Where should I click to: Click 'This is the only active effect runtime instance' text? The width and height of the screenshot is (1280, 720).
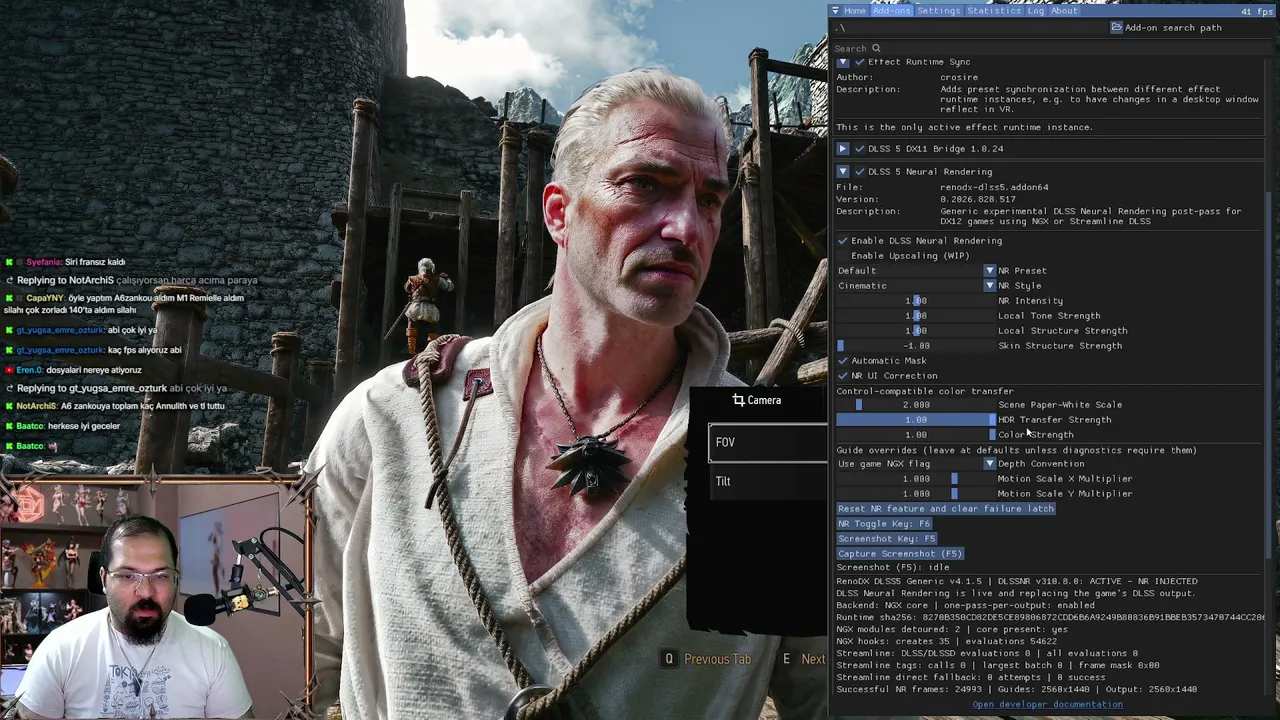click(965, 127)
